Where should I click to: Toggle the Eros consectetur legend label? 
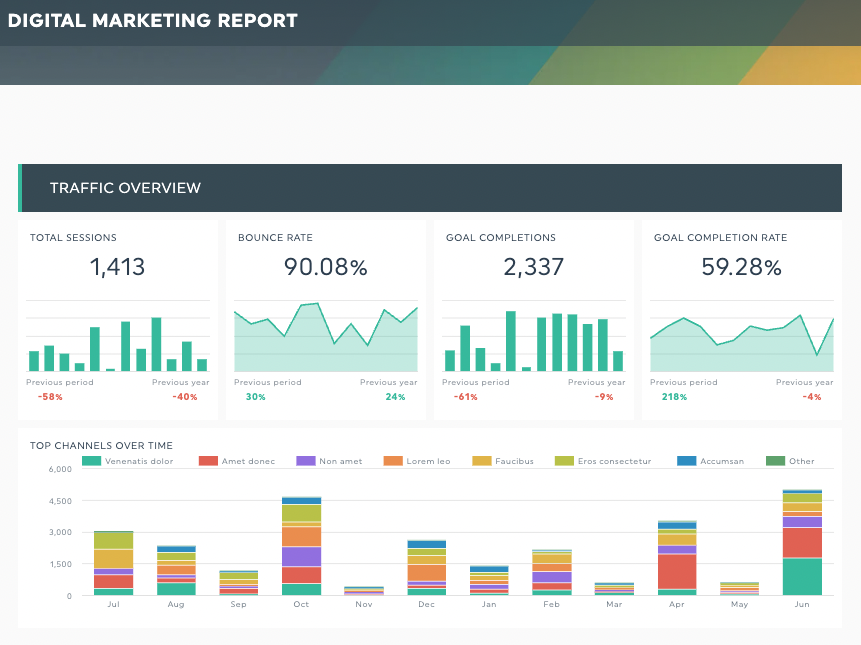614,461
